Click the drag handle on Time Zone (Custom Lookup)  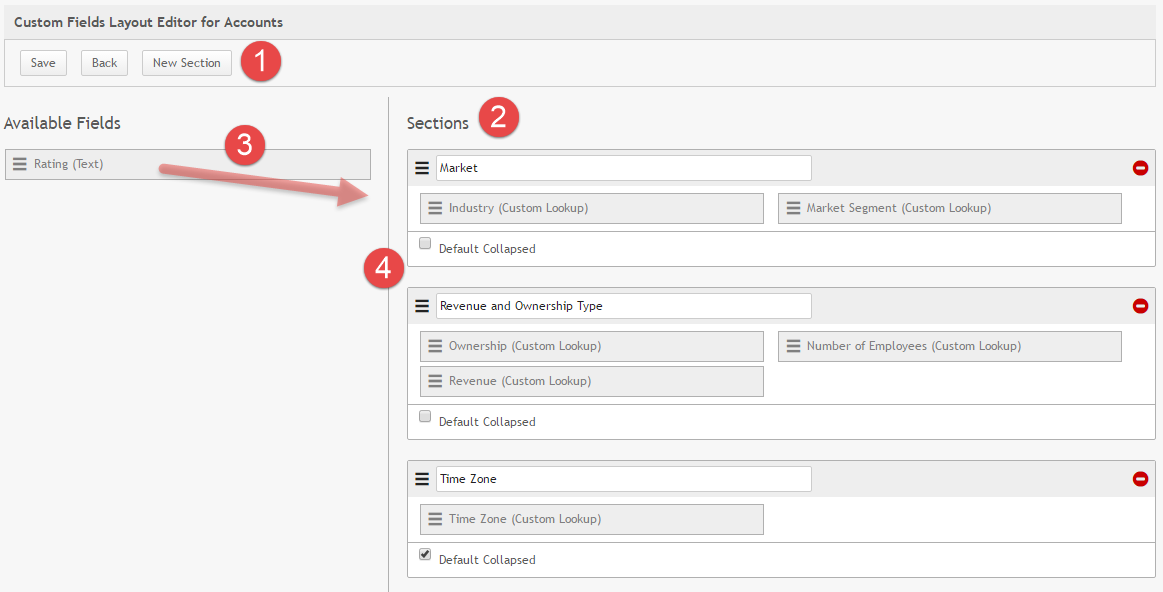click(437, 518)
